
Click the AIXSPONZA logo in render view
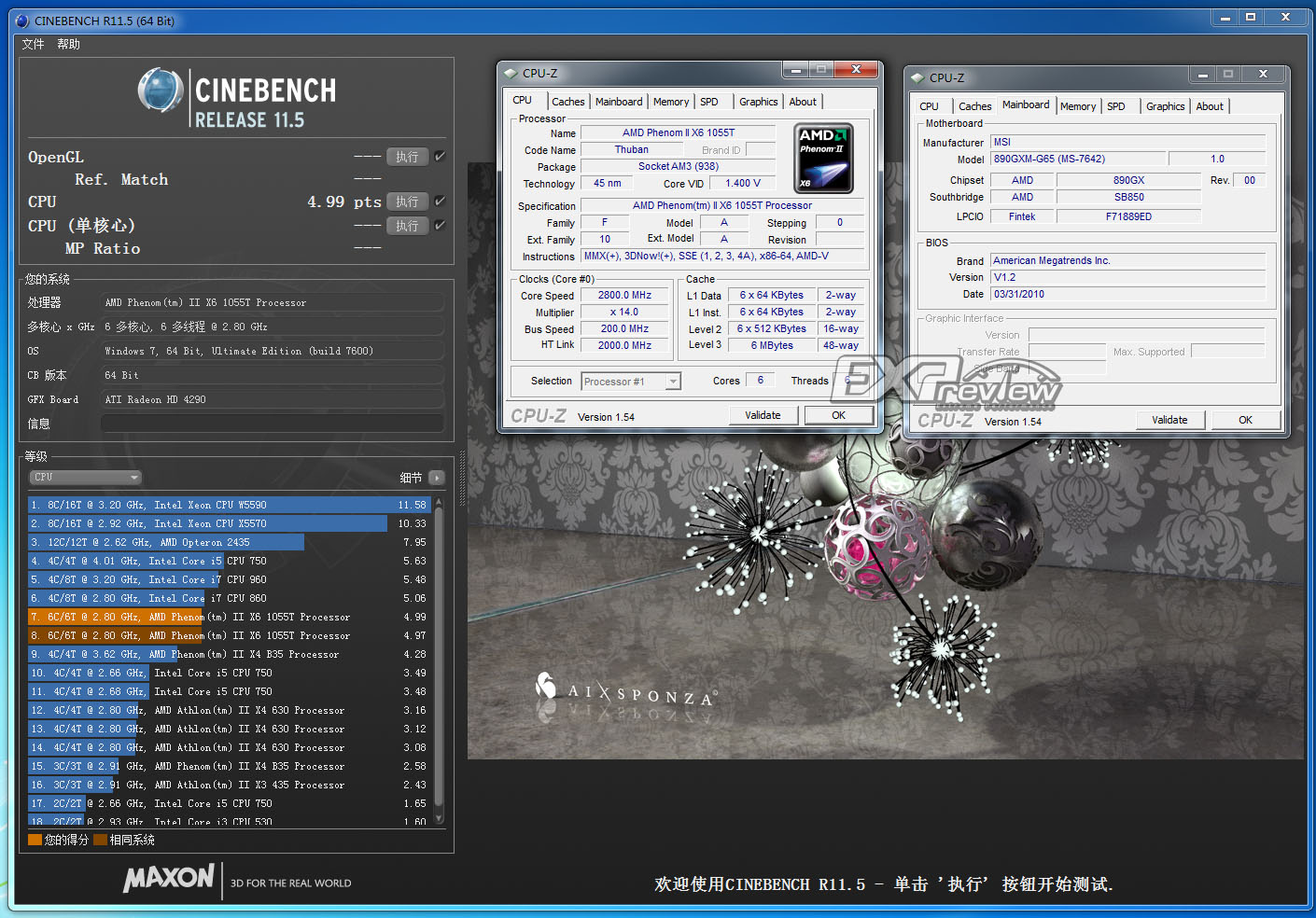(x=627, y=691)
